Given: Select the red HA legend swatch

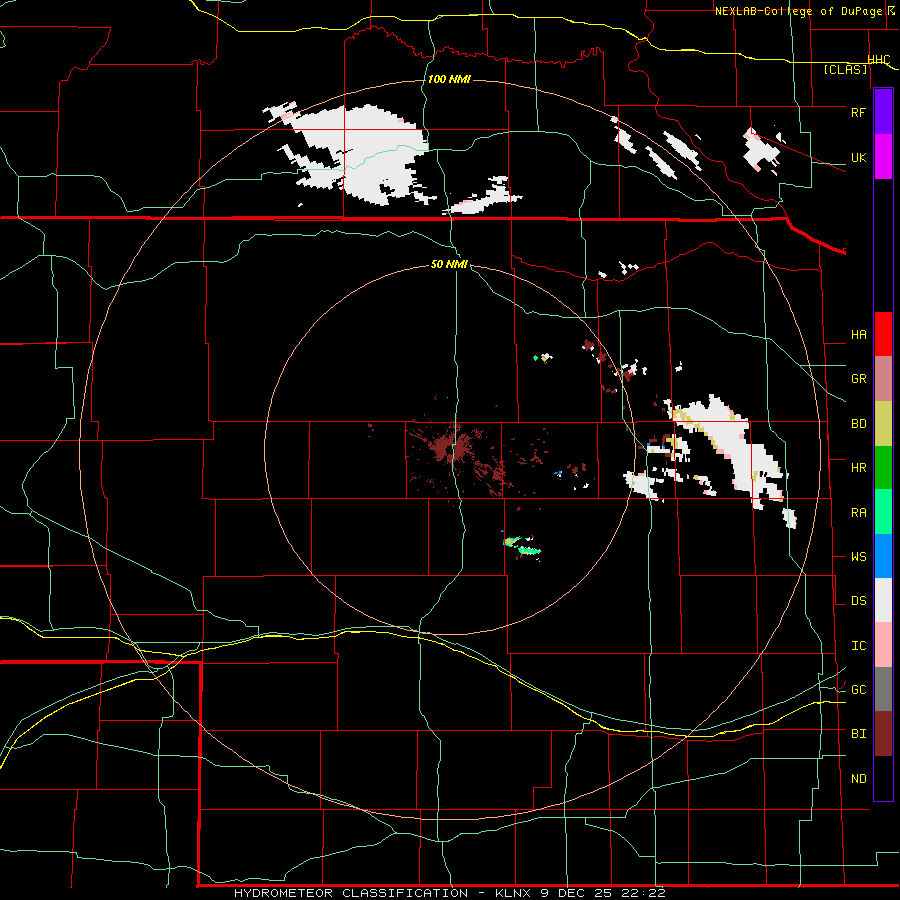Looking at the screenshot, I should click(x=883, y=334).
